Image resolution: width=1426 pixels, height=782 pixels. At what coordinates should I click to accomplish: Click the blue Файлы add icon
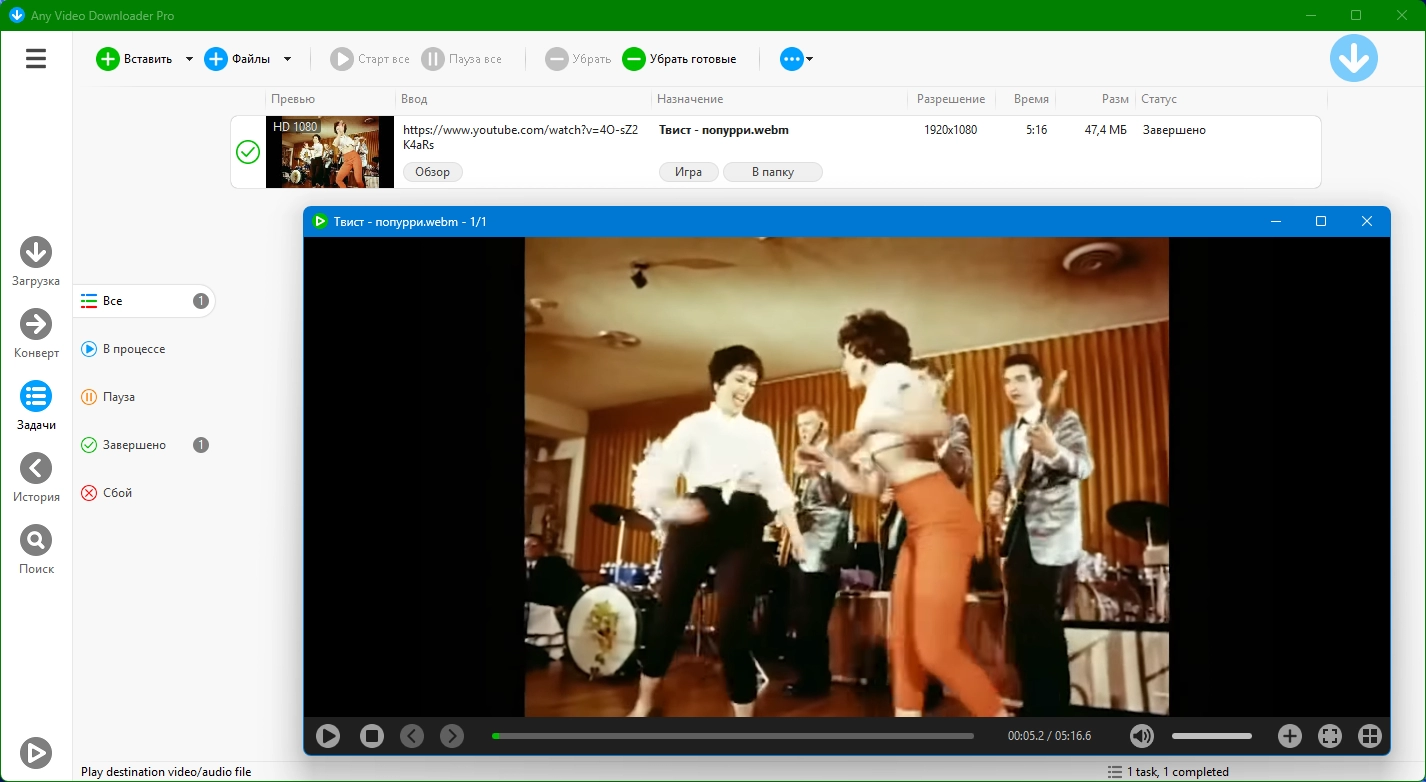215,59
